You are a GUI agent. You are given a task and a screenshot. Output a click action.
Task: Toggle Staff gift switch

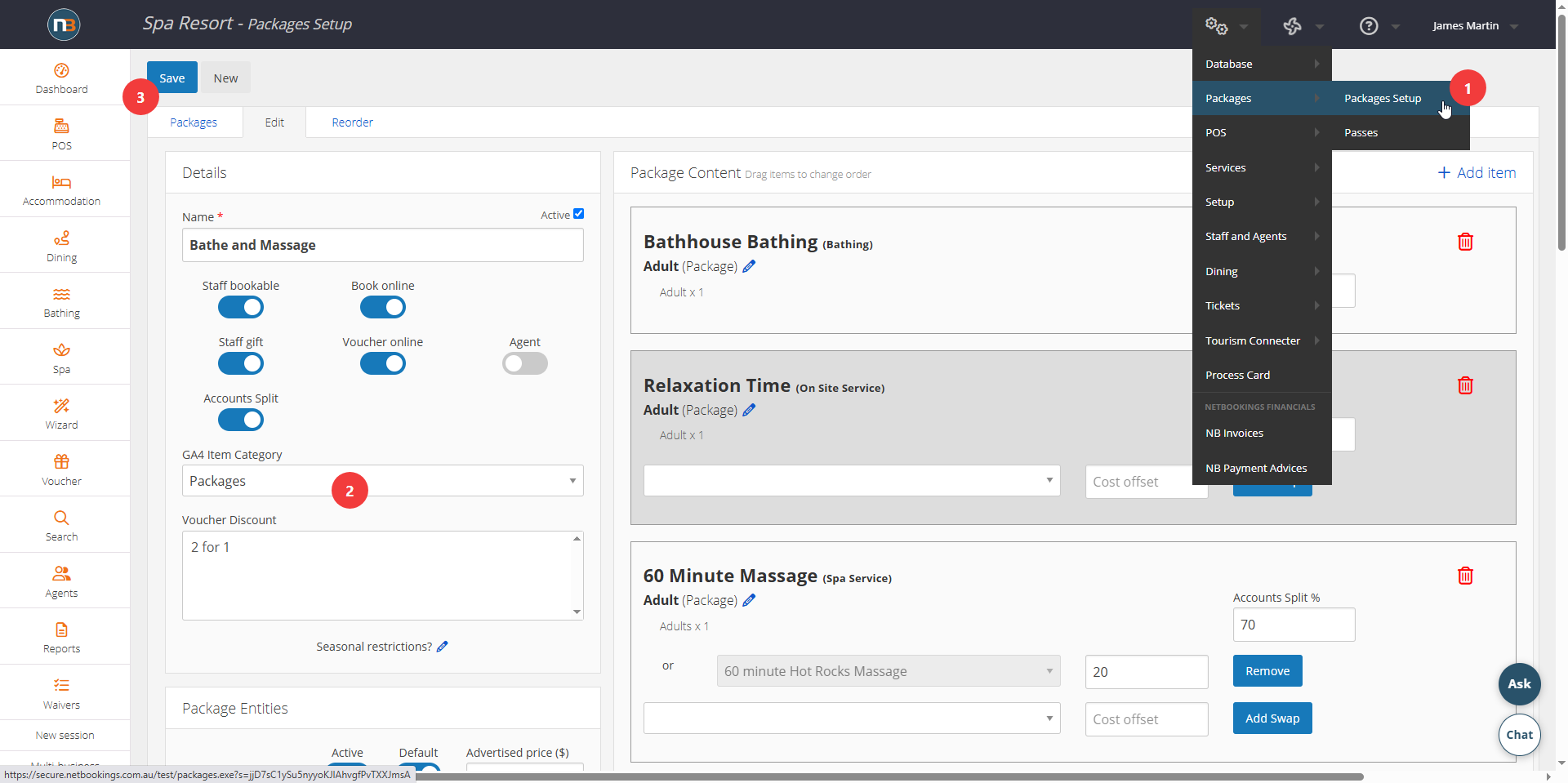[x=241, y=364]
